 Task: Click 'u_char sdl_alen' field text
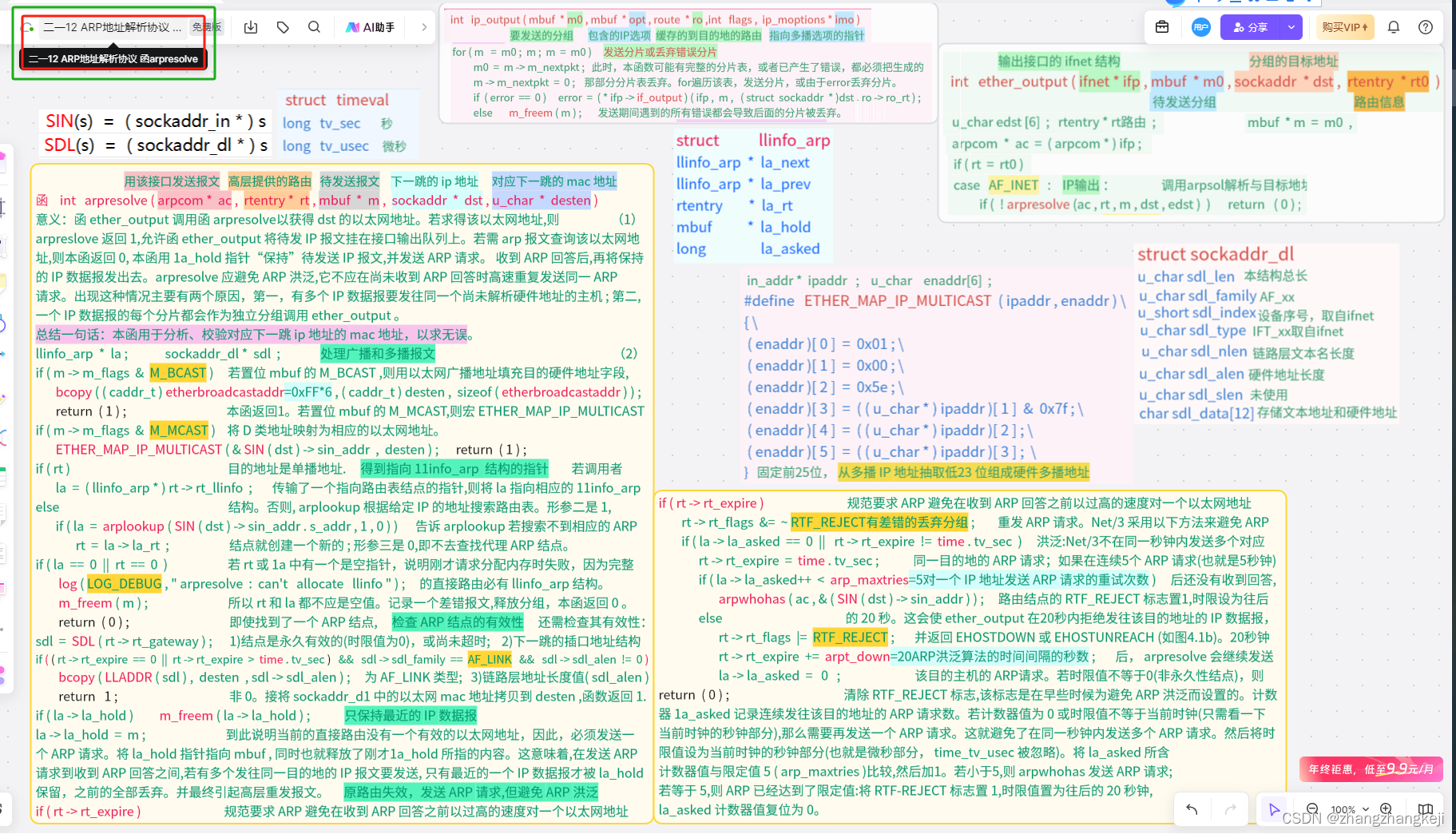[x=1192, y=374]
